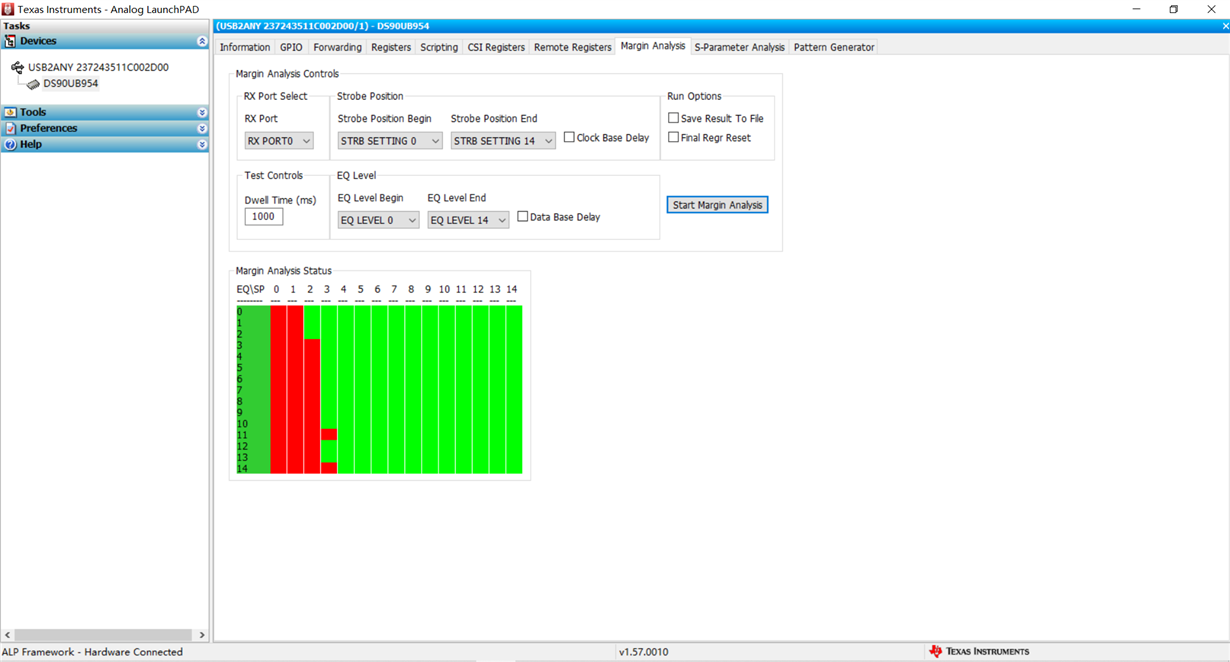Click red cell at EQ 14, strobe 3
This screenshot has width=1230, height=662.
[329, 468]
